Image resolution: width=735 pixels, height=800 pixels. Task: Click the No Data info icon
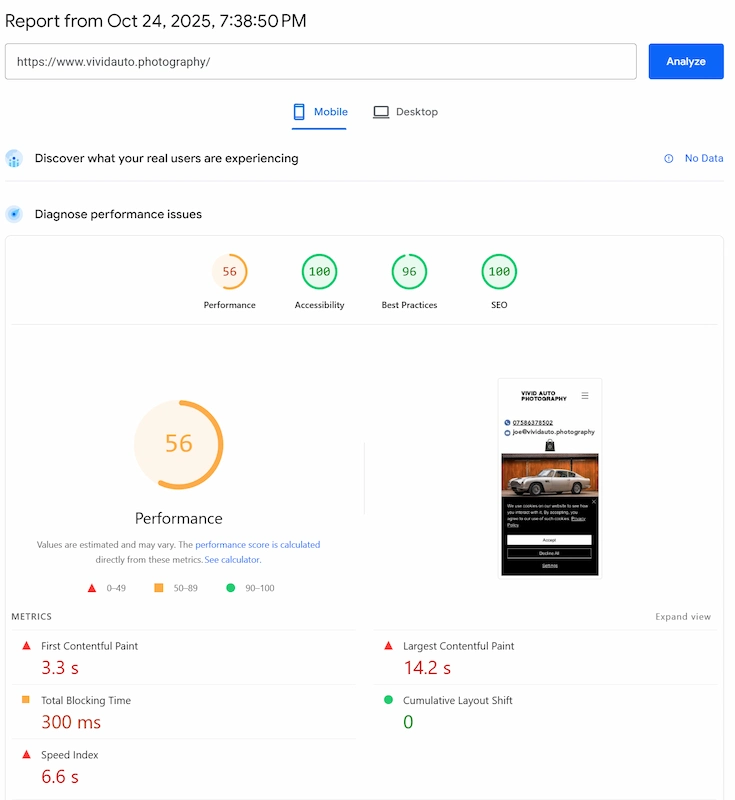669,159
